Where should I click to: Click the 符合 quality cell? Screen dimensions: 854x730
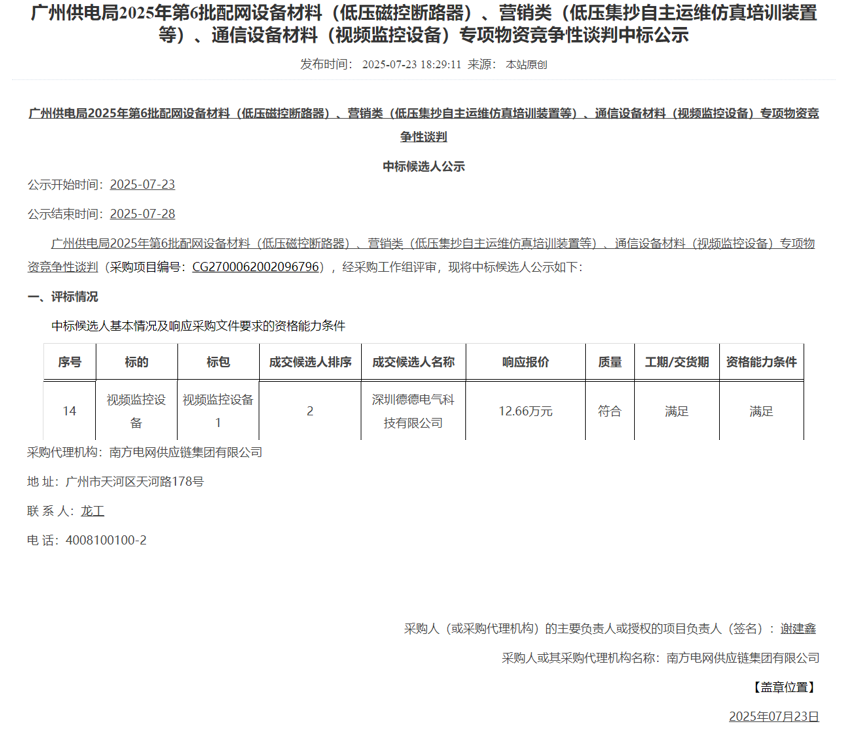pos(610,409)
